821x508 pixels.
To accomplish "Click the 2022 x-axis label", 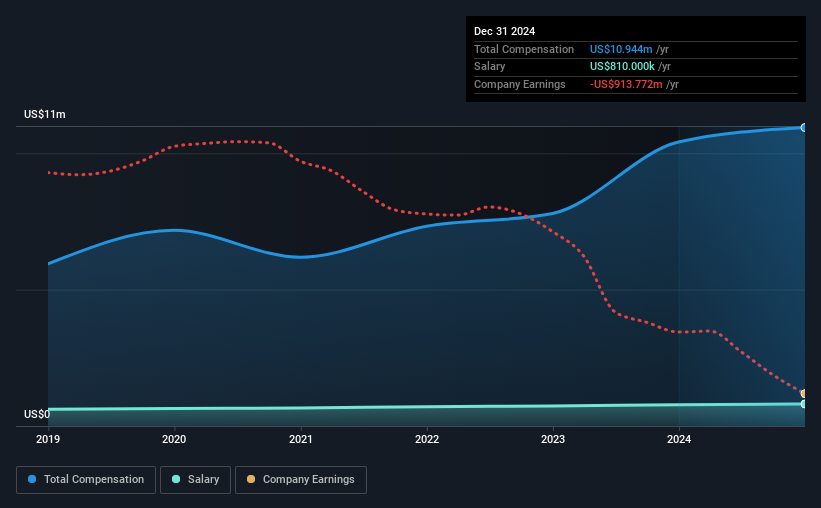I will [427, 439].
